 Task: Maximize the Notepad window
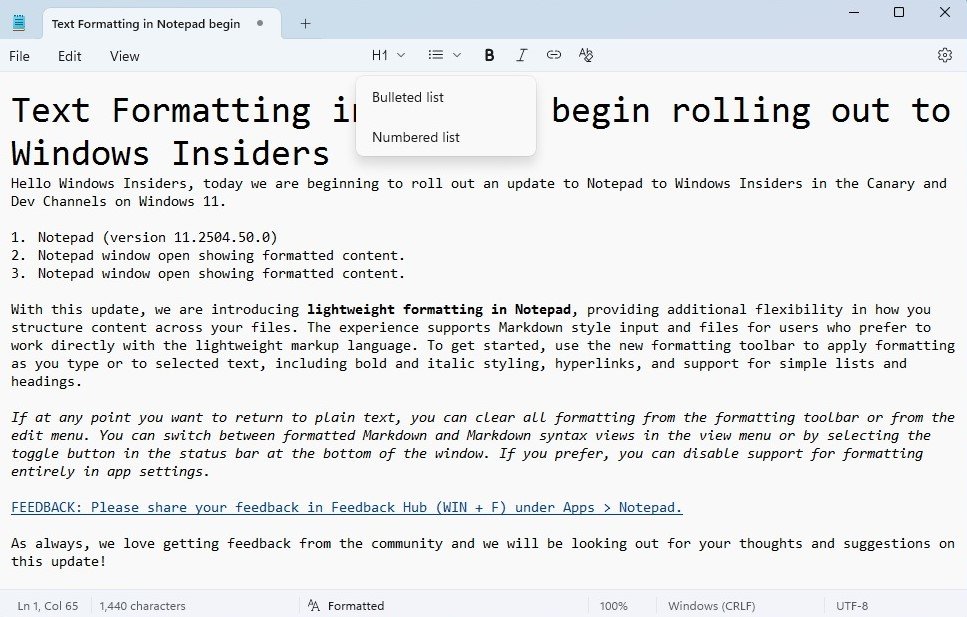[899, 12]
